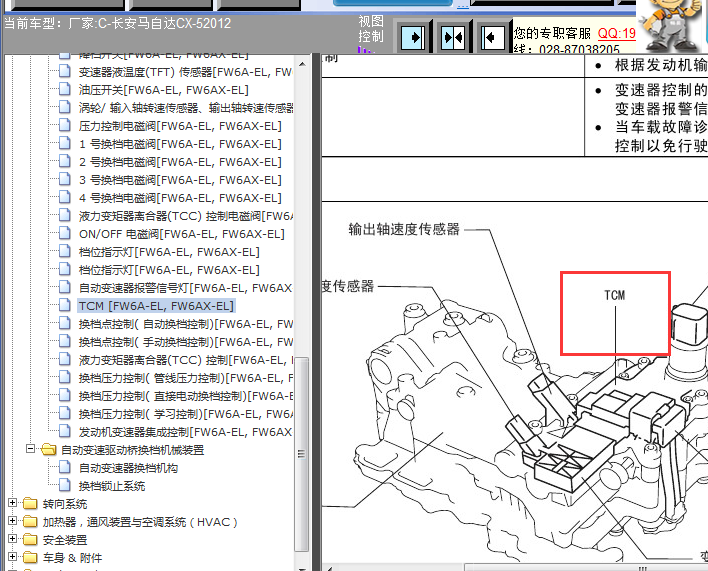Expand the 安全装置 folder
The height and width of the screenshot is (571, 708).
13,539
